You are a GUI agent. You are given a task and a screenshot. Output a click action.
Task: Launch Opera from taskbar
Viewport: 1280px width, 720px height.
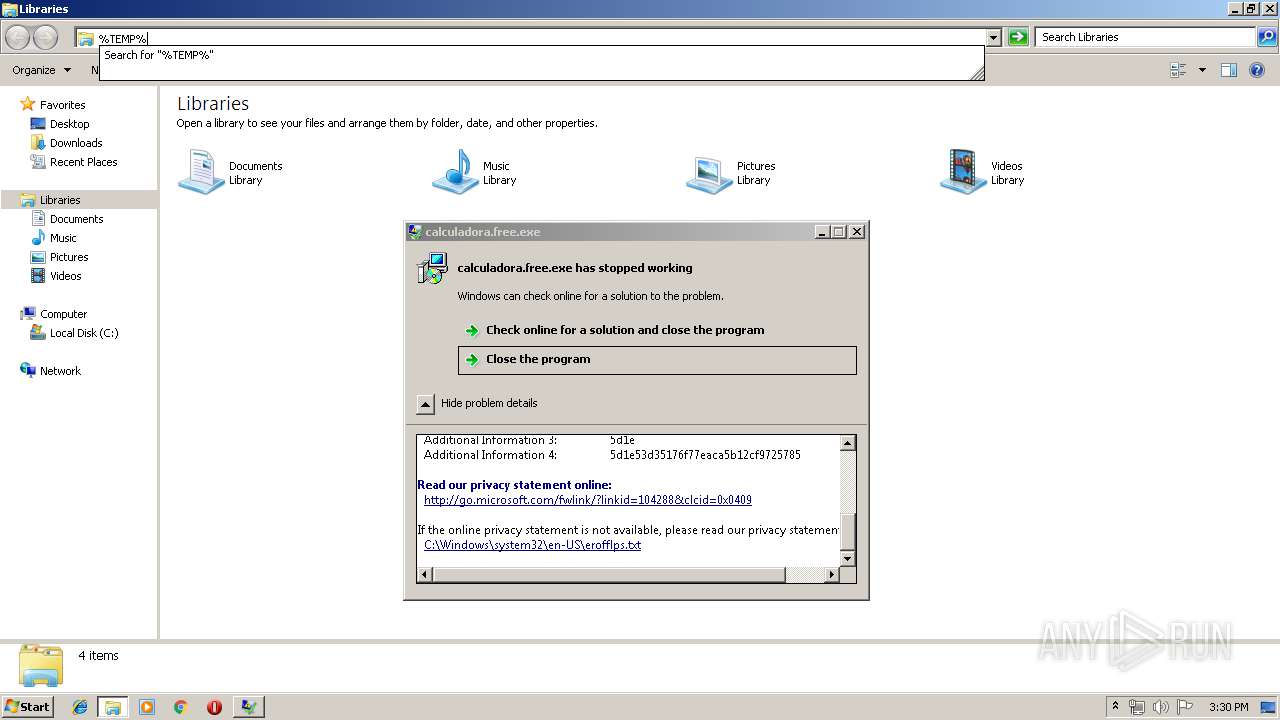(214, 707)
